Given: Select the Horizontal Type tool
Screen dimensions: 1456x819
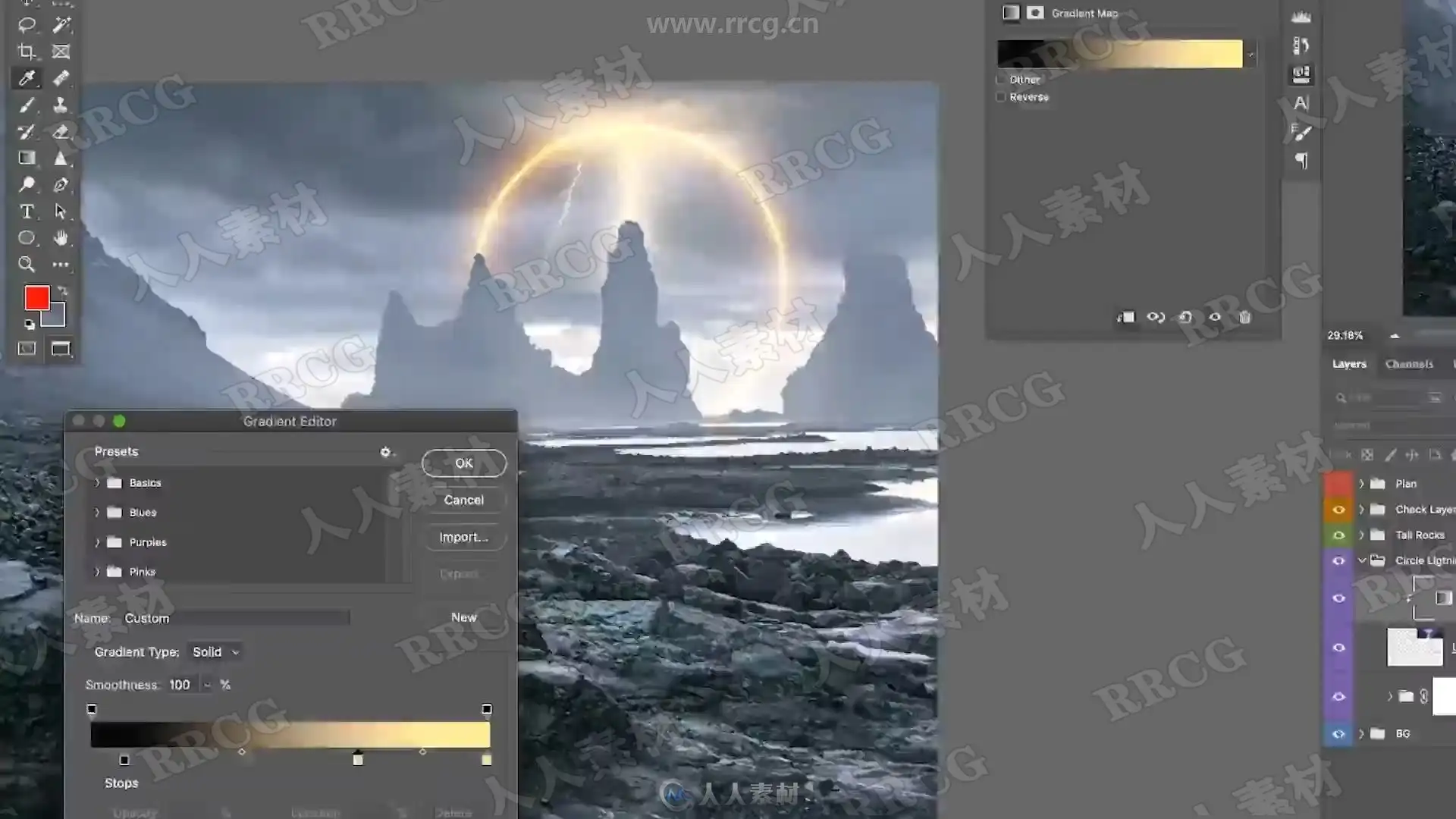Looking at the screenshot, I should click(27, 212).
